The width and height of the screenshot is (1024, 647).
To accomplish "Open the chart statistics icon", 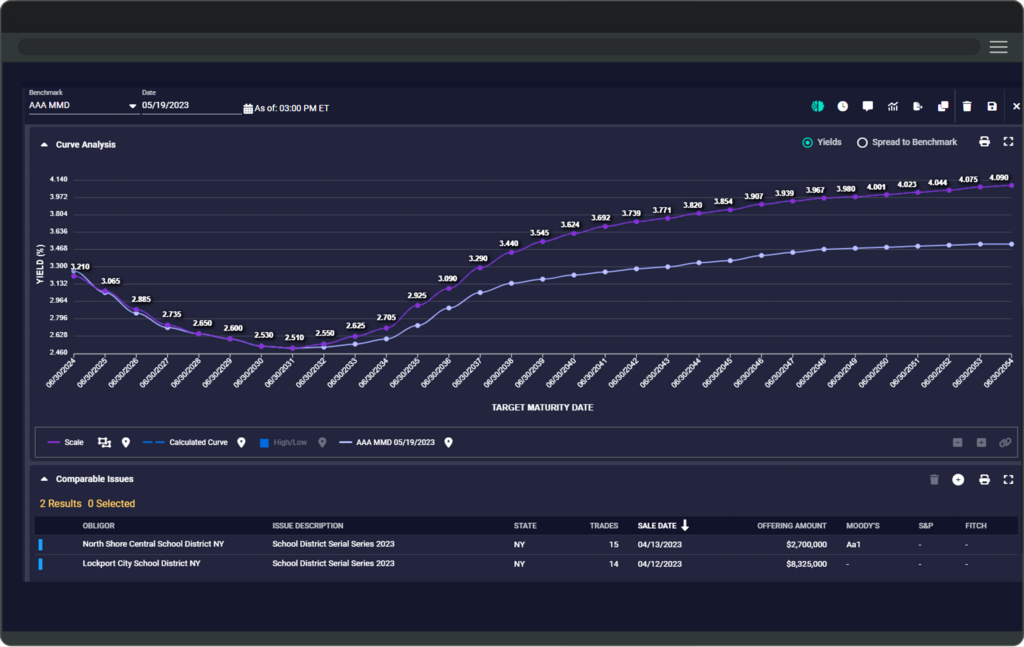I will [893, 105].
